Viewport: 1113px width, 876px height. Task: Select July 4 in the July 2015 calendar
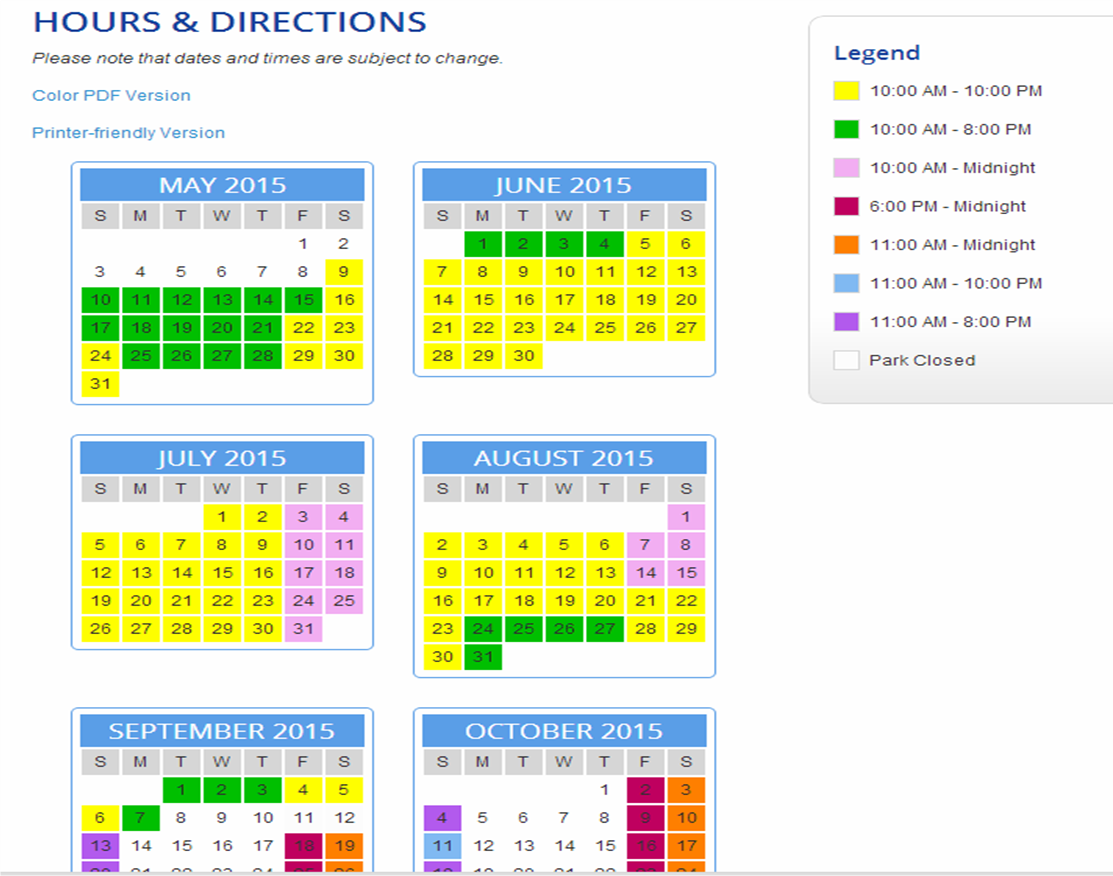click(x=343, y=517)
